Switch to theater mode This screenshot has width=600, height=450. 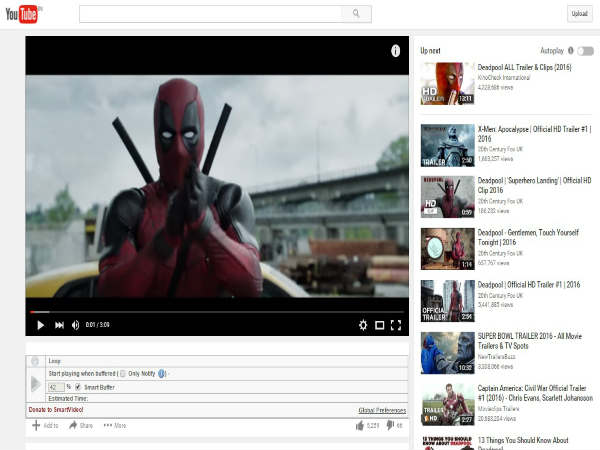tap(380, 325)
